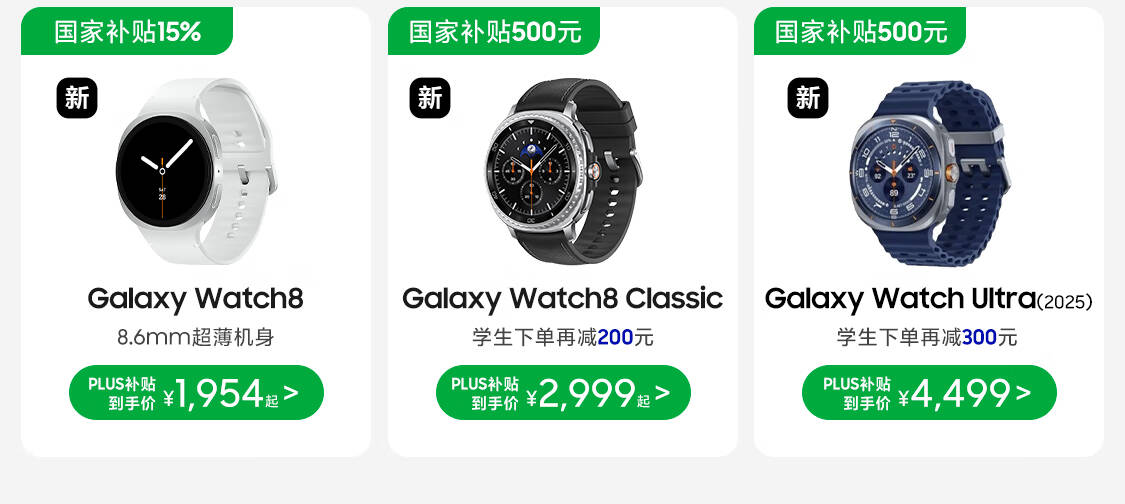Click the ¥2,999 PLUS补贴 price button

(x=563, y=393)
